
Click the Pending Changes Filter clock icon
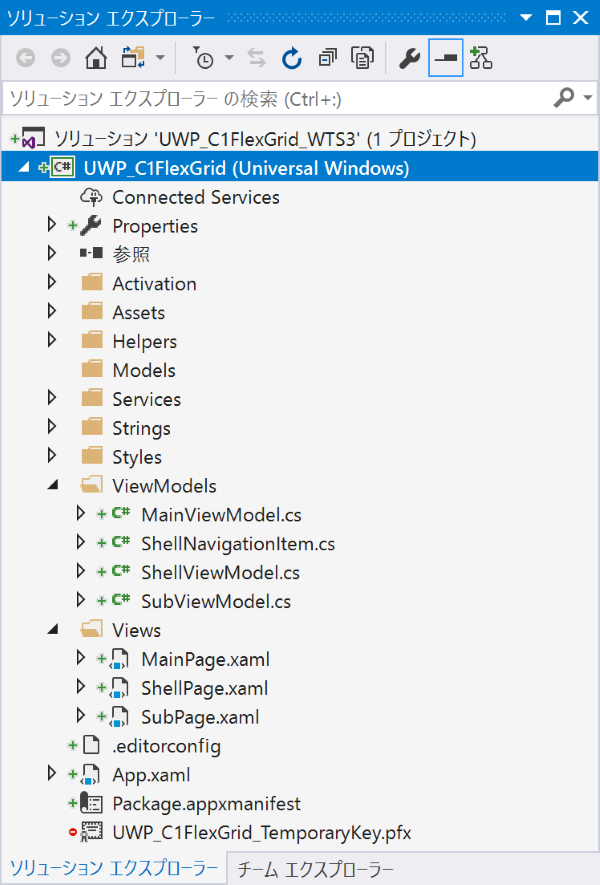(x=203, y=58)
